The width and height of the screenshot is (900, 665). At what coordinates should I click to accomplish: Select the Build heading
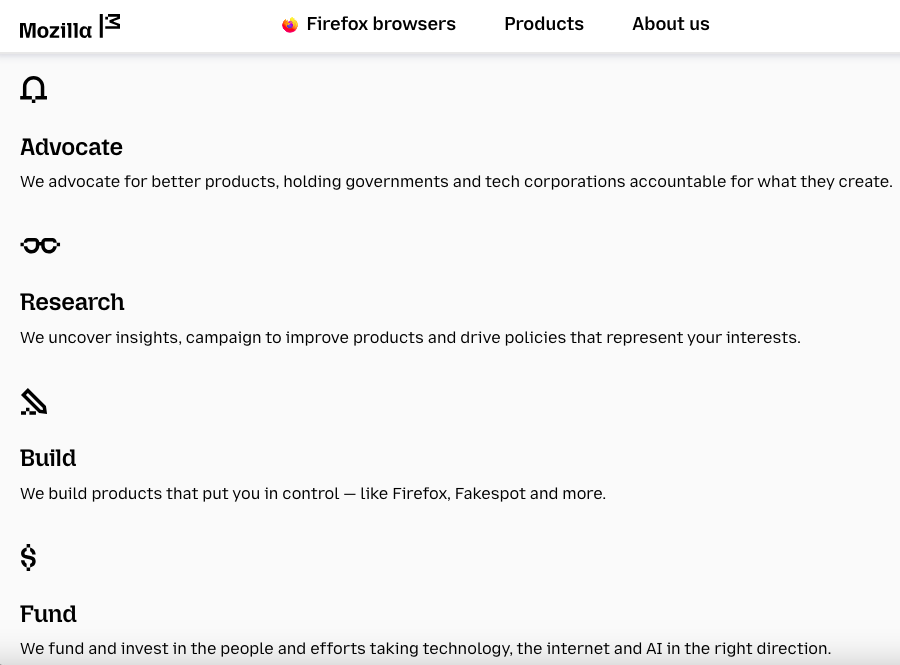(48, 458)
